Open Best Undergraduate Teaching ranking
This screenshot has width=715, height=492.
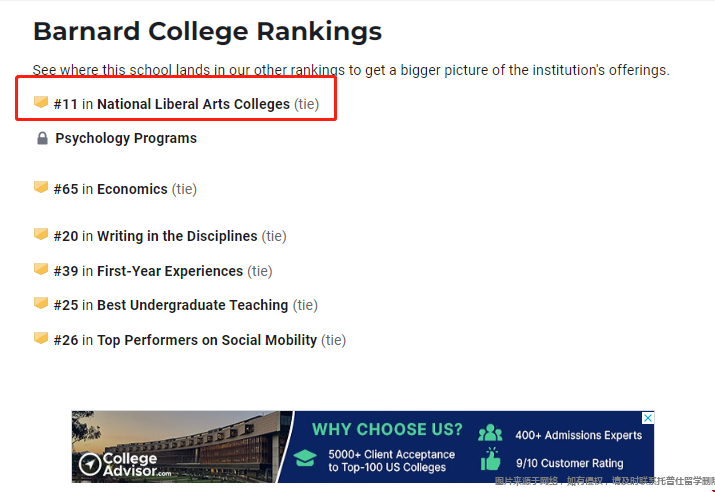click(x=192, y=305)
